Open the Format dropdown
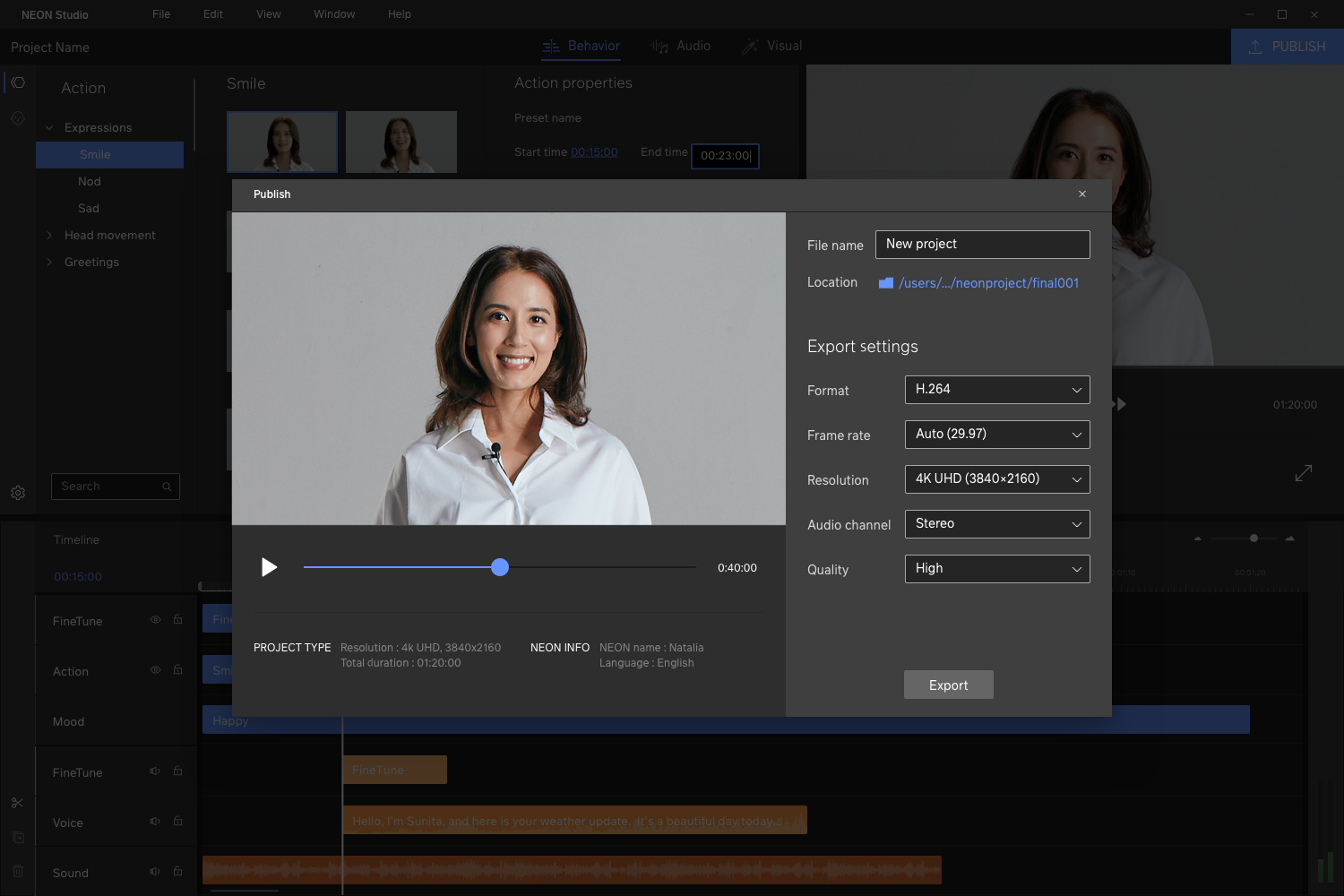The width and height of the screenshot is (1344, 896). (997, 390)
